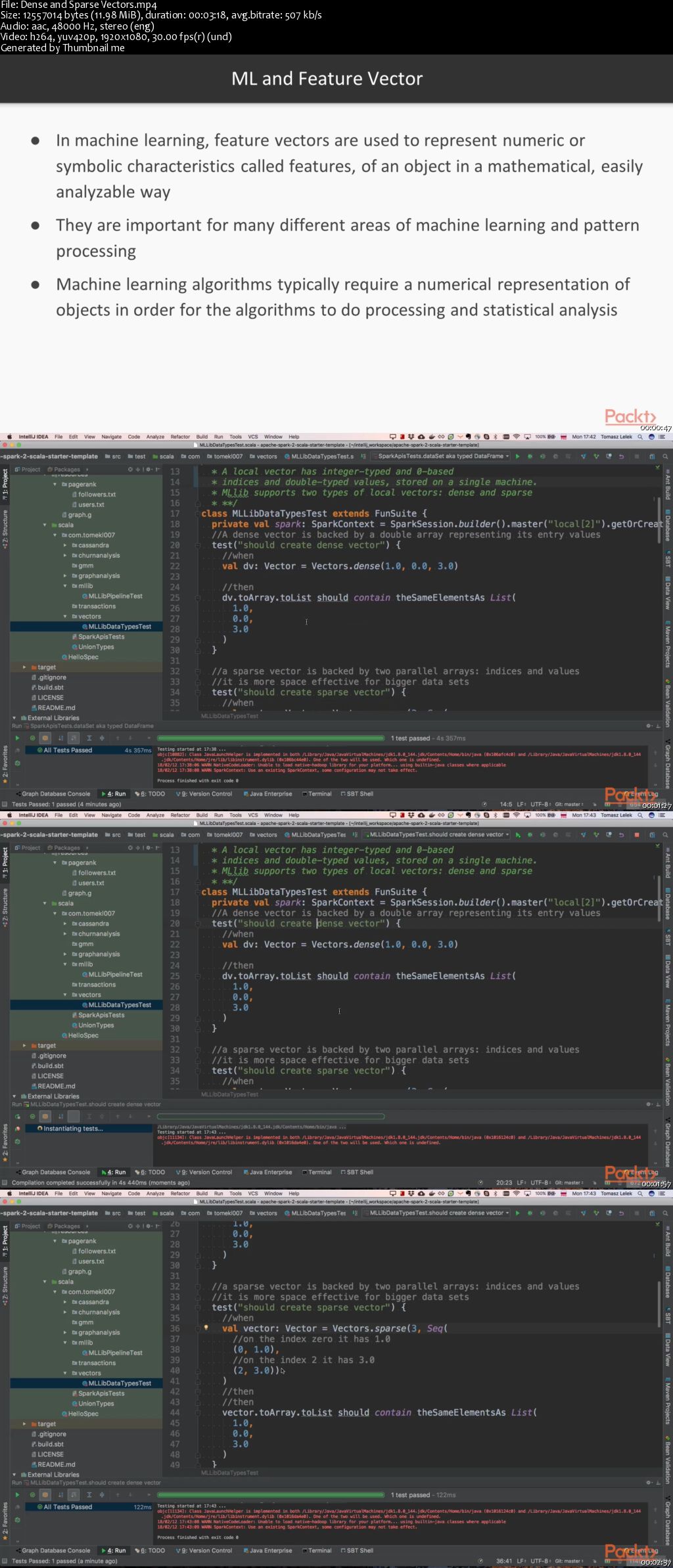
Task: Click rerun arrow left of '1 test passed – 122ms'
Action: [17, 1494]
